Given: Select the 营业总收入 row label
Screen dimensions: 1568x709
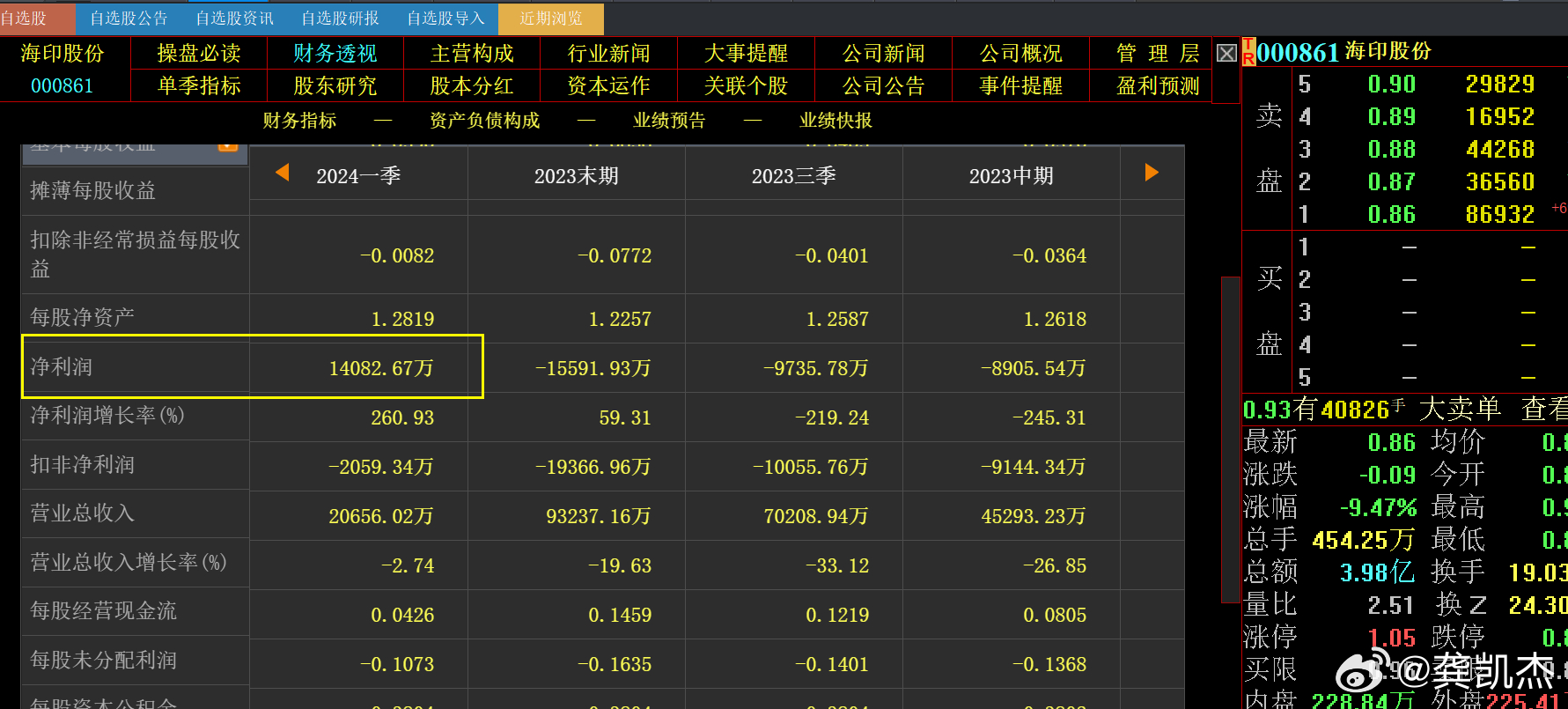Looking at the screenshot, I should (x=82, y=513).
